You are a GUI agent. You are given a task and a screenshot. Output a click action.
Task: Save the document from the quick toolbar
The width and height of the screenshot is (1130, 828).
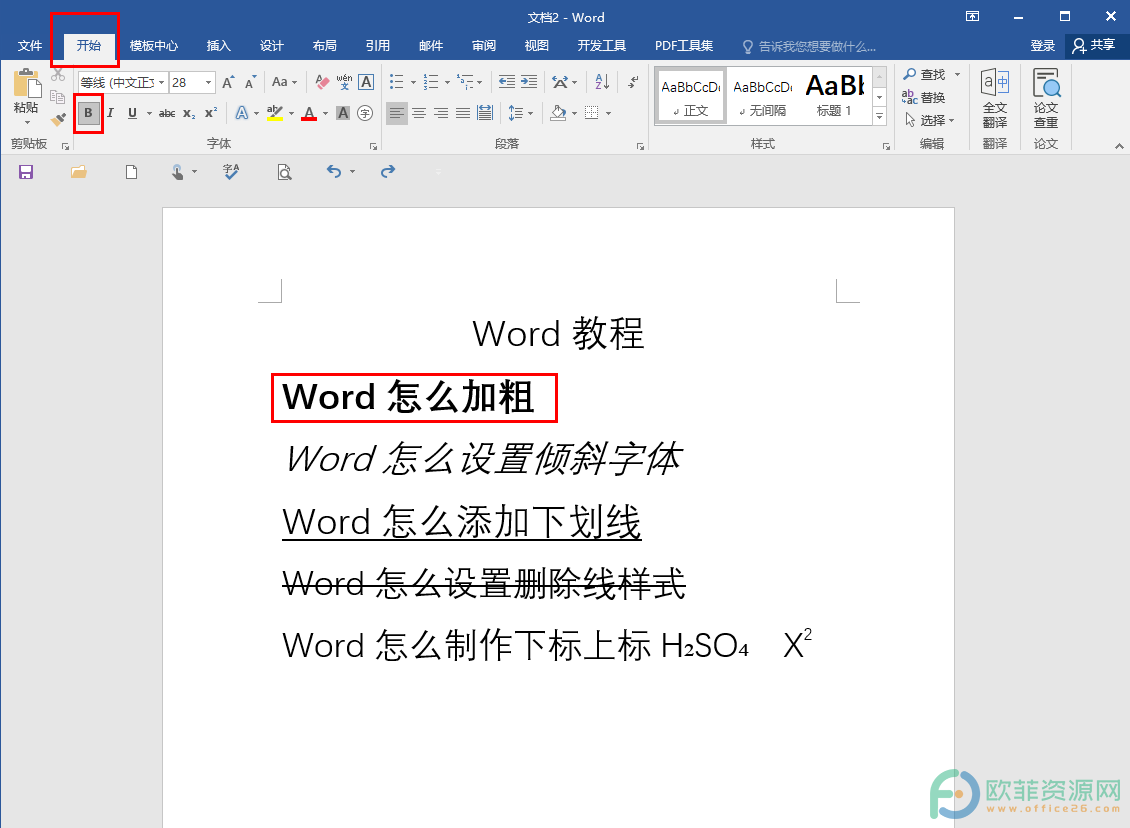[26, 172]
